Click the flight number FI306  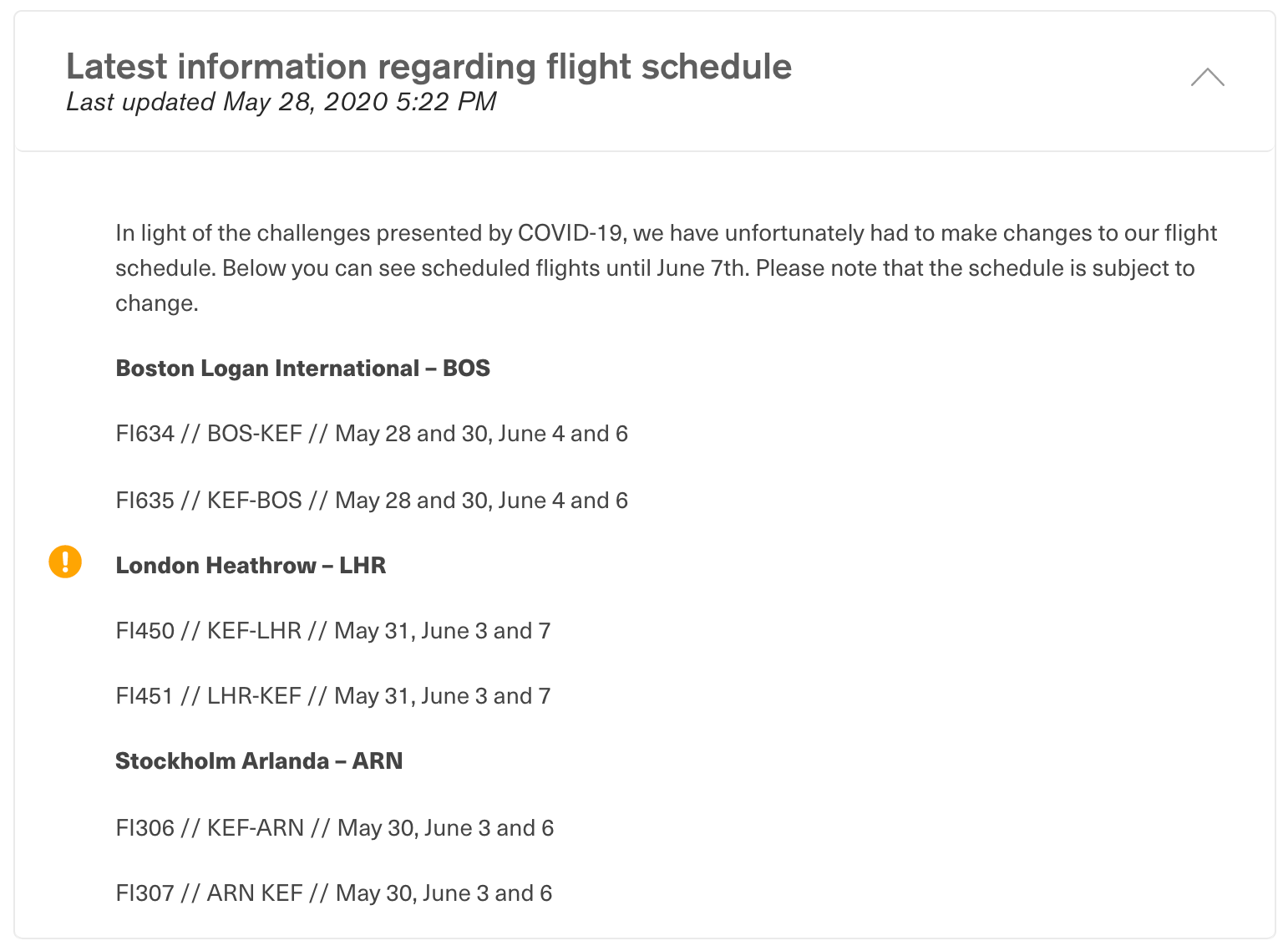click(145, 828)
